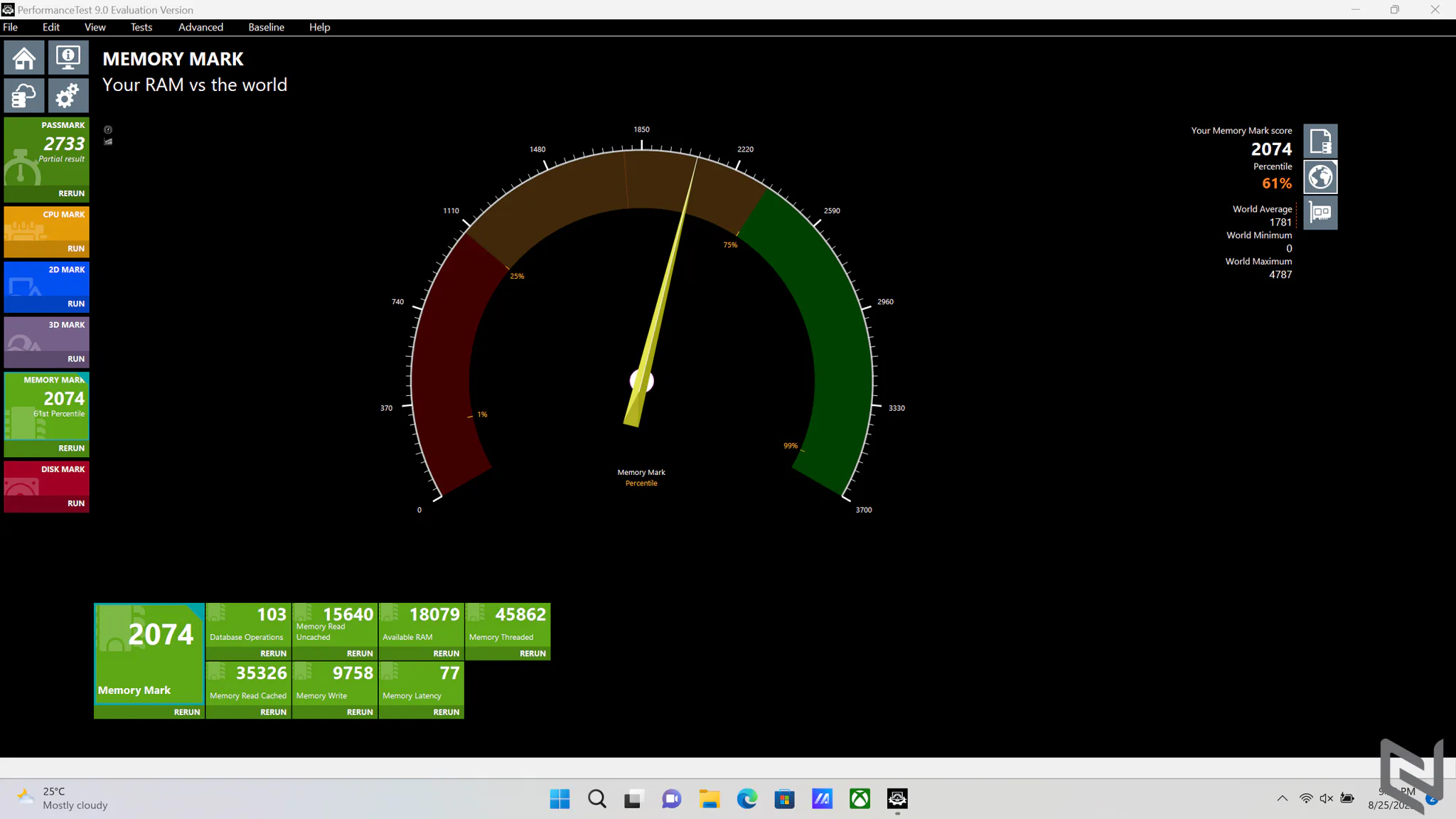This screenshot has width=1456, height=819.
Task: Show hidden tray icons chevron
Action: pyautogui.click(x=1282, y=798)
